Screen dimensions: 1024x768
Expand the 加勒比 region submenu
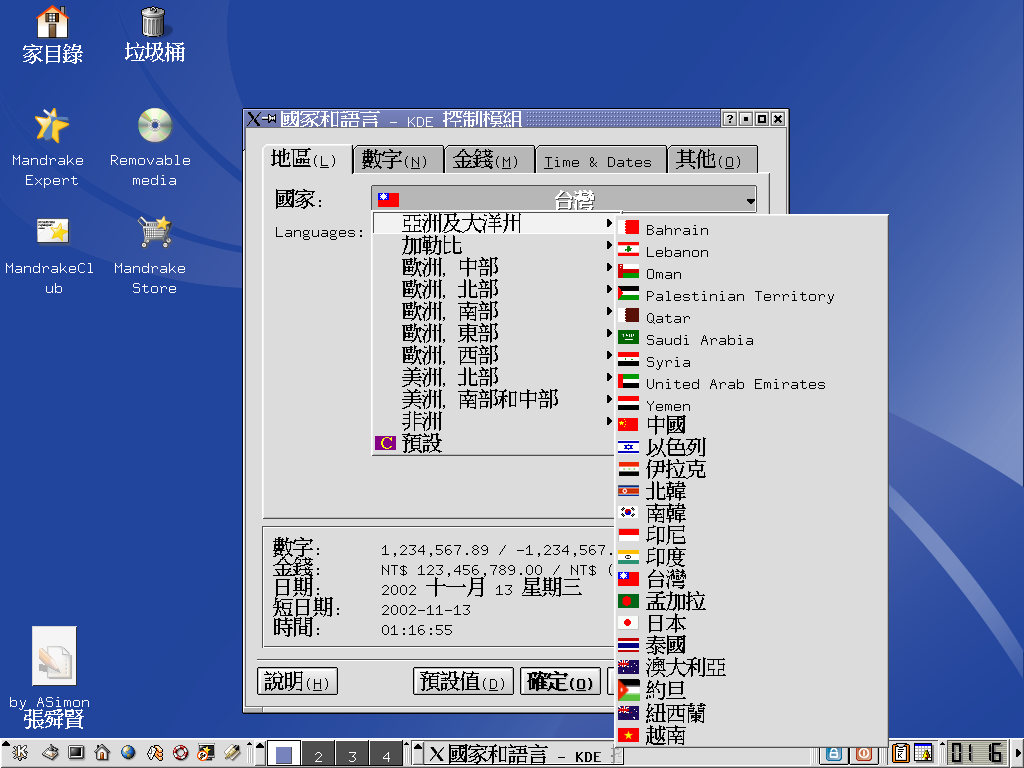click(x=494, y=246)
